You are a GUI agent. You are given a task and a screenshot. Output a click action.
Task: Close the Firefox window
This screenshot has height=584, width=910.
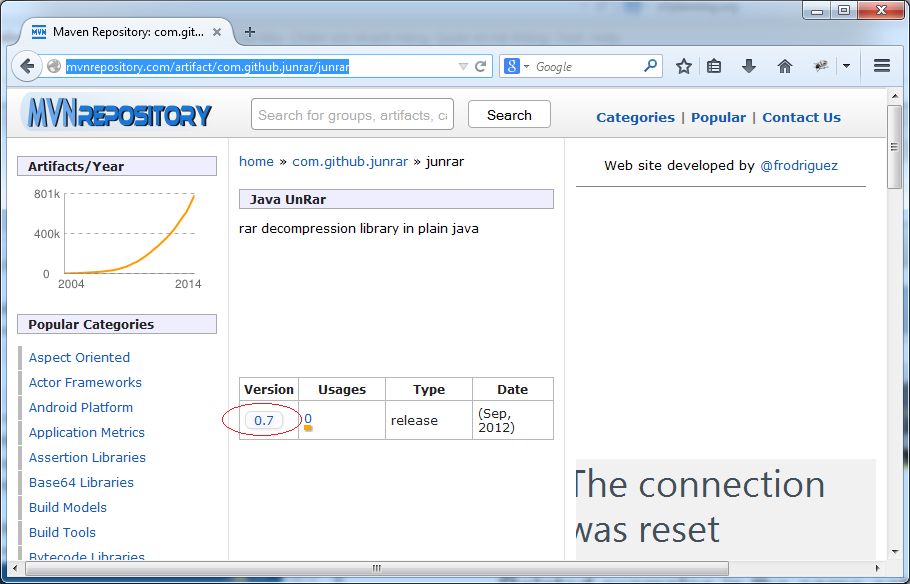point(882,11)
